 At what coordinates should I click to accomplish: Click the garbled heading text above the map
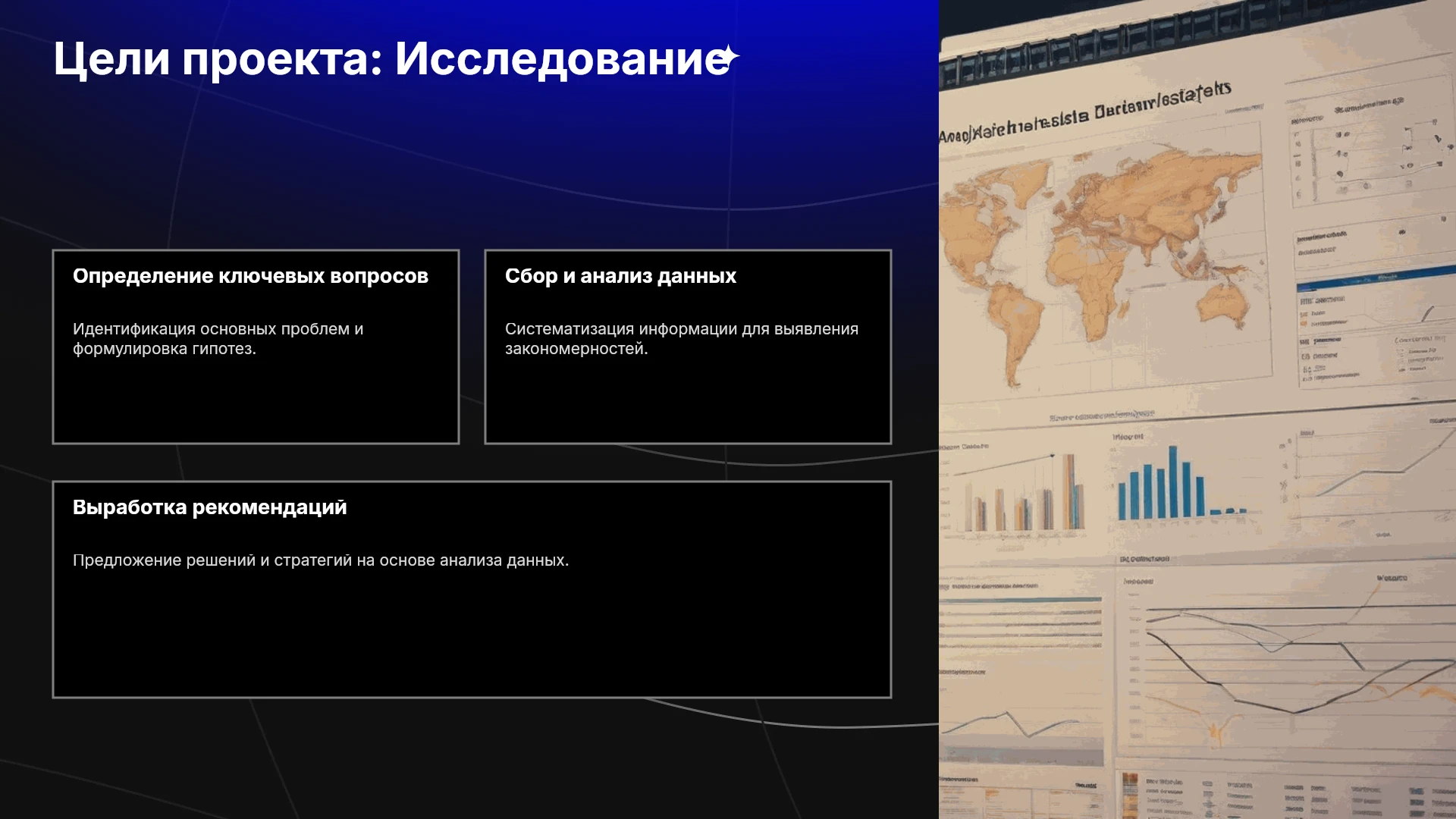1084,114
